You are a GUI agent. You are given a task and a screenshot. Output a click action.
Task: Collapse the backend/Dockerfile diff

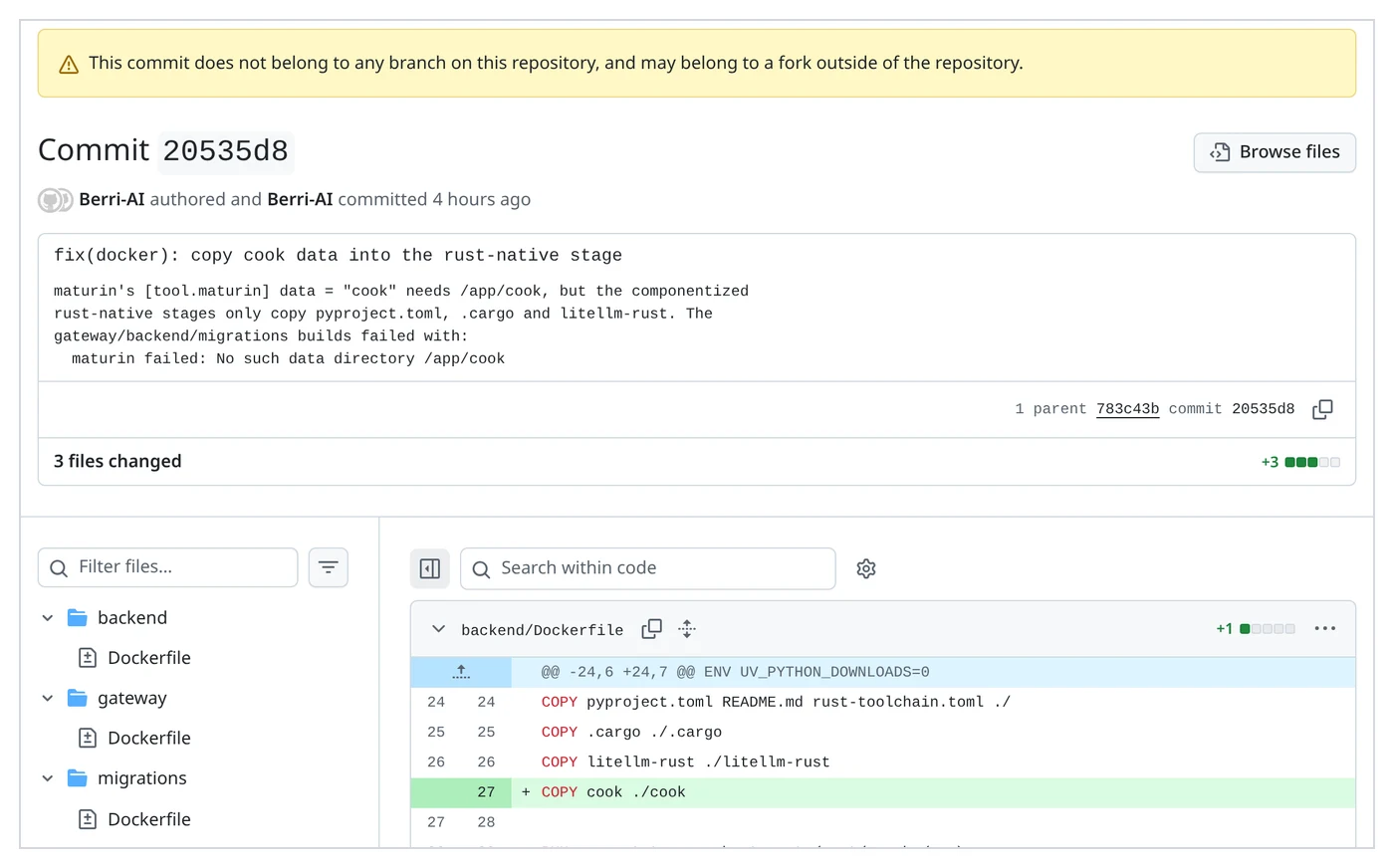coord(438,629)
